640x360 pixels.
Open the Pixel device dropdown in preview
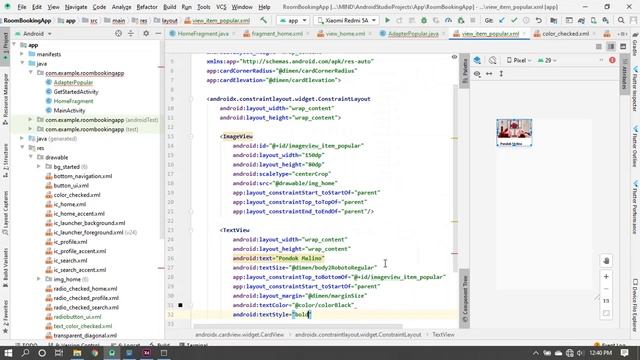tap(519, 60)
